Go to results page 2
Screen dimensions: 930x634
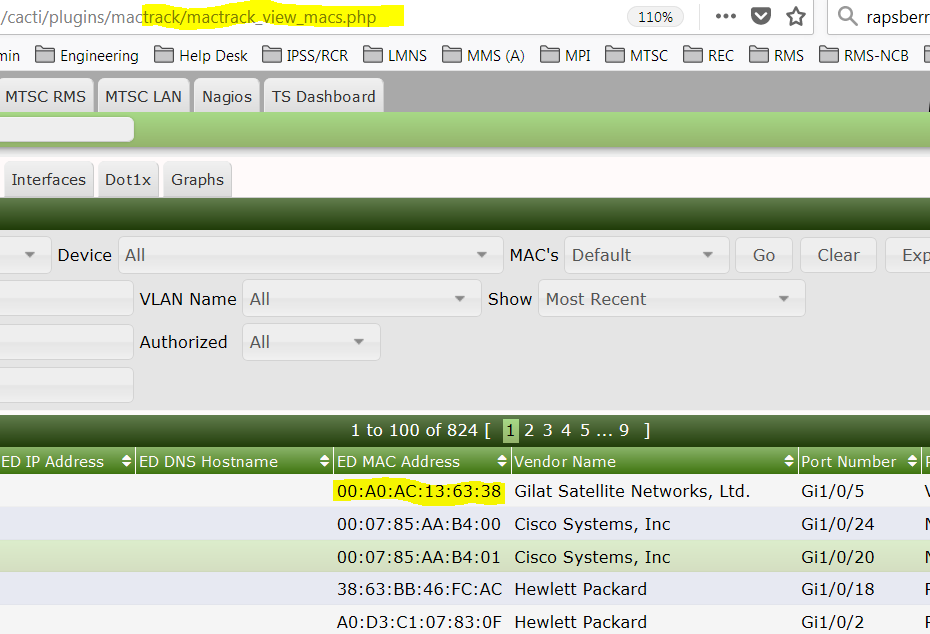click(529, 430)
